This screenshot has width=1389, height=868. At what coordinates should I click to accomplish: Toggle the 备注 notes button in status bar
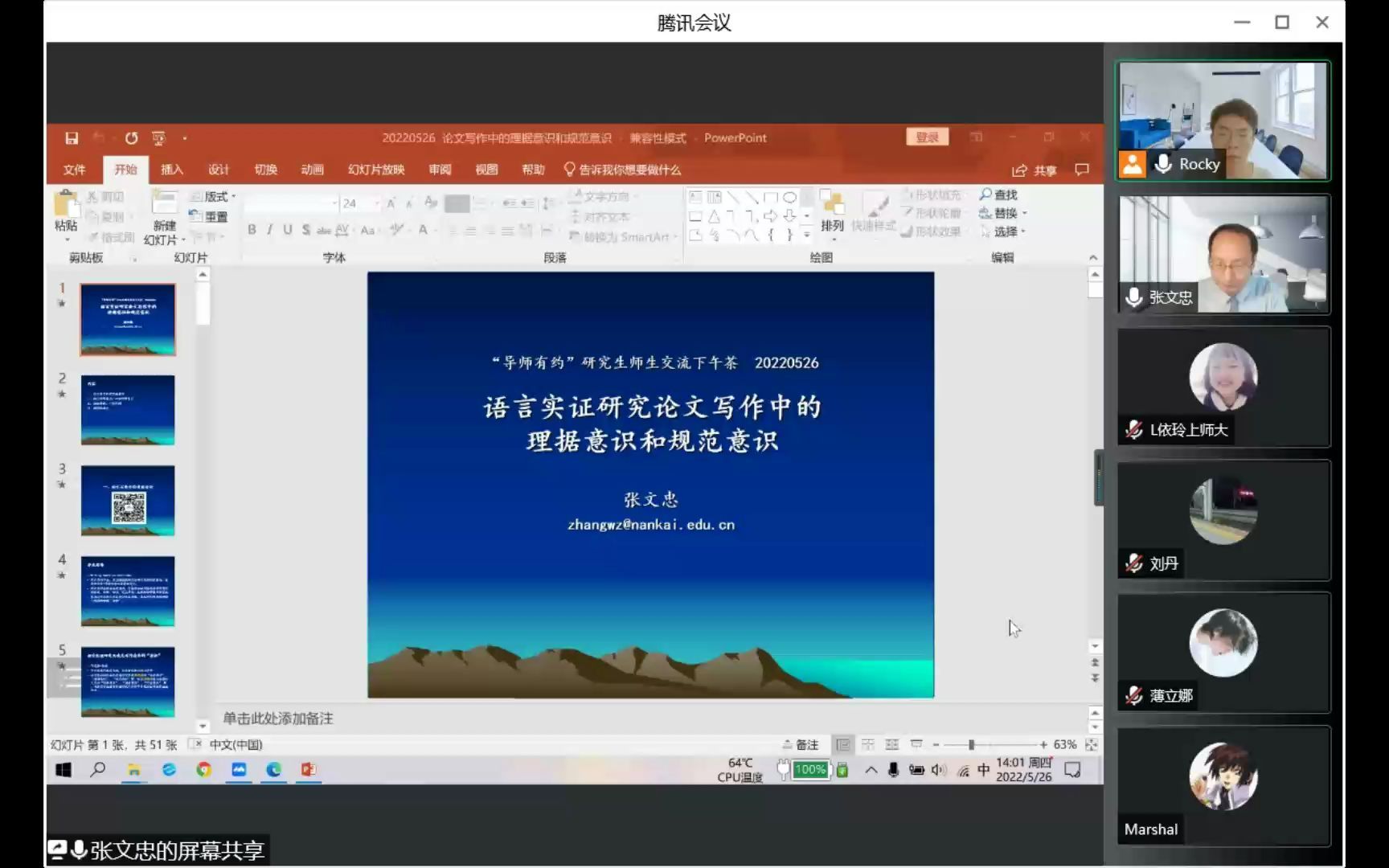(801, 745)
